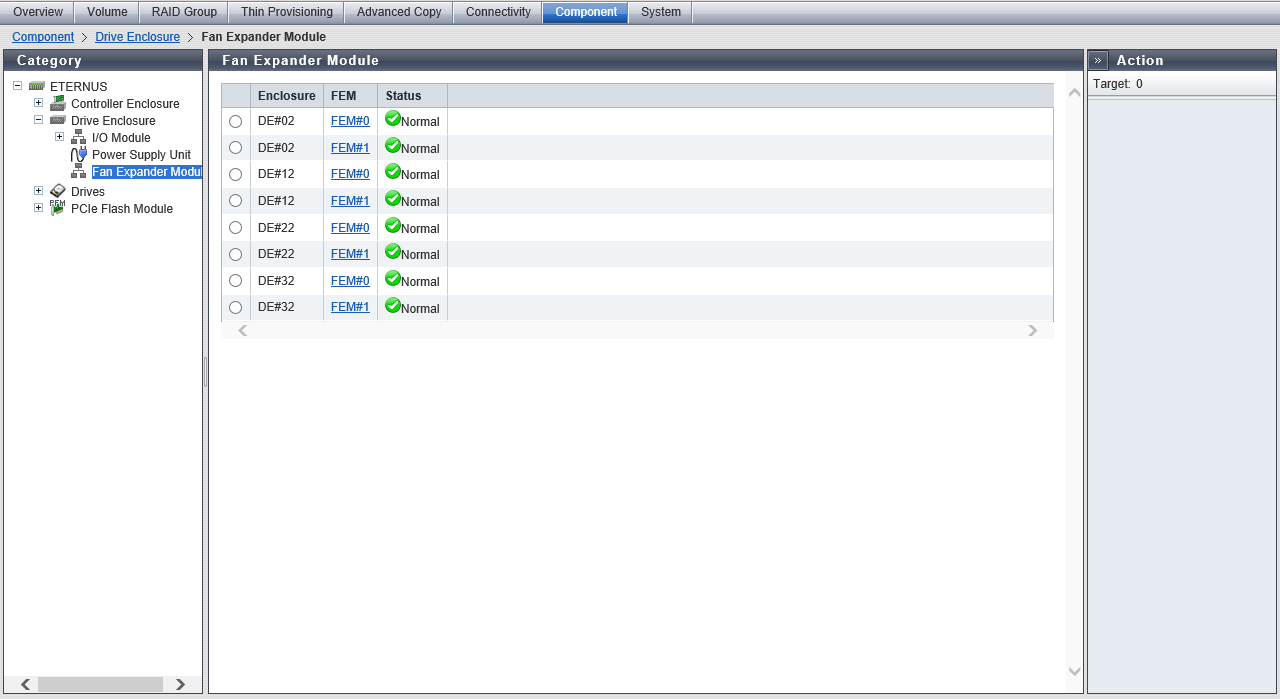Image resolution: width=1280 pixels, height=699 pixels.
Task: Collapse the Action panel with arrow icon
Action: [1098, 61]
